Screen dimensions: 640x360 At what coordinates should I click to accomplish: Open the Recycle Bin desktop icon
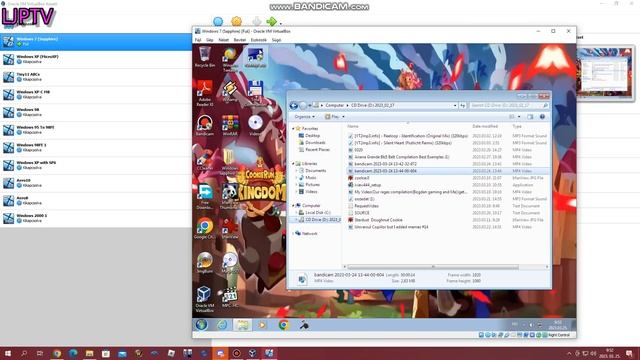click(204, 57)
